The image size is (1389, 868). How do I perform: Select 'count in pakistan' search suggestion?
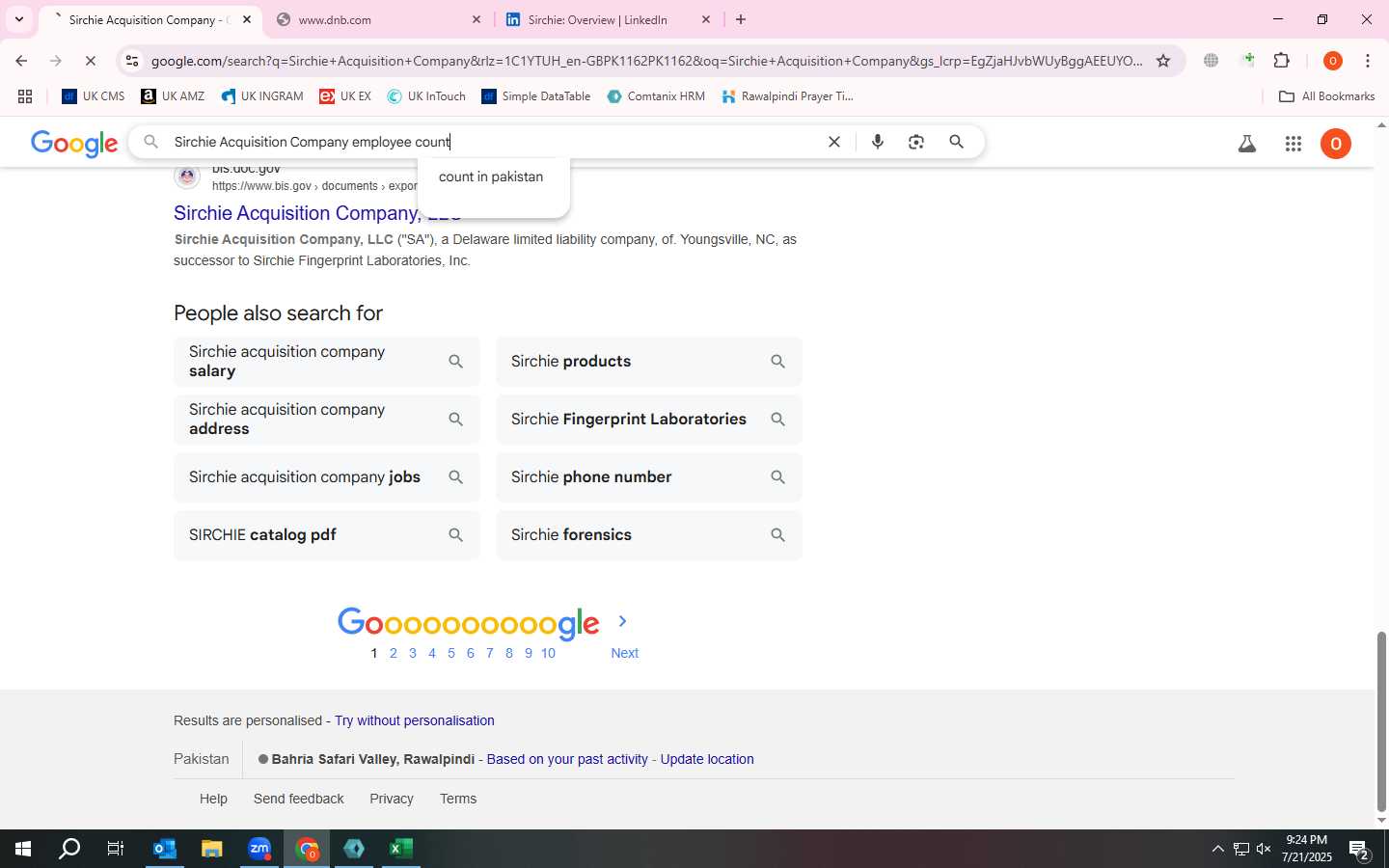click(491, 176)
